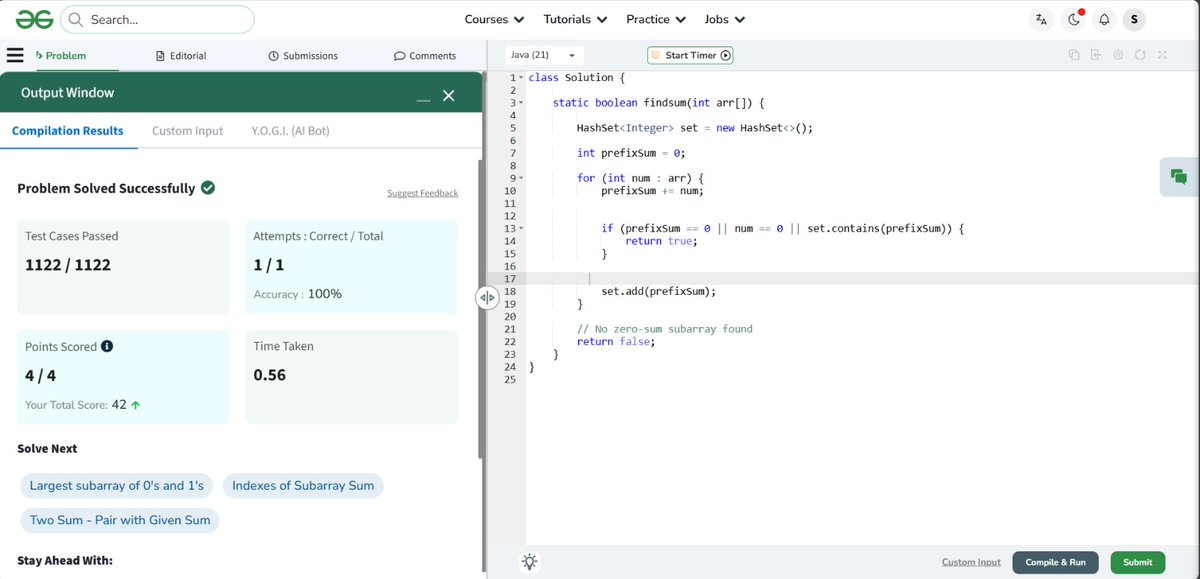This screenshot has width=1200, height=579.
Task: Expand the Practice menu
Action: [655, 18]
